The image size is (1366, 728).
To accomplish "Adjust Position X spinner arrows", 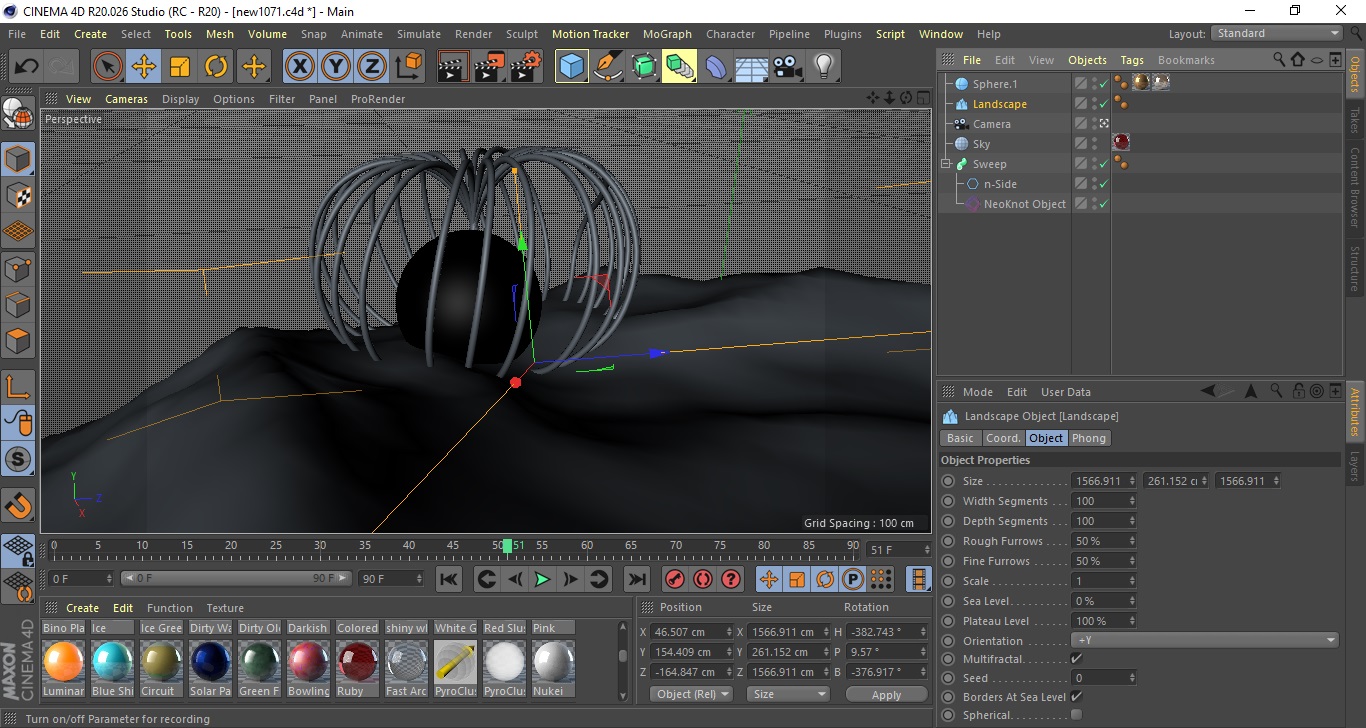I will tap(728, 632).
